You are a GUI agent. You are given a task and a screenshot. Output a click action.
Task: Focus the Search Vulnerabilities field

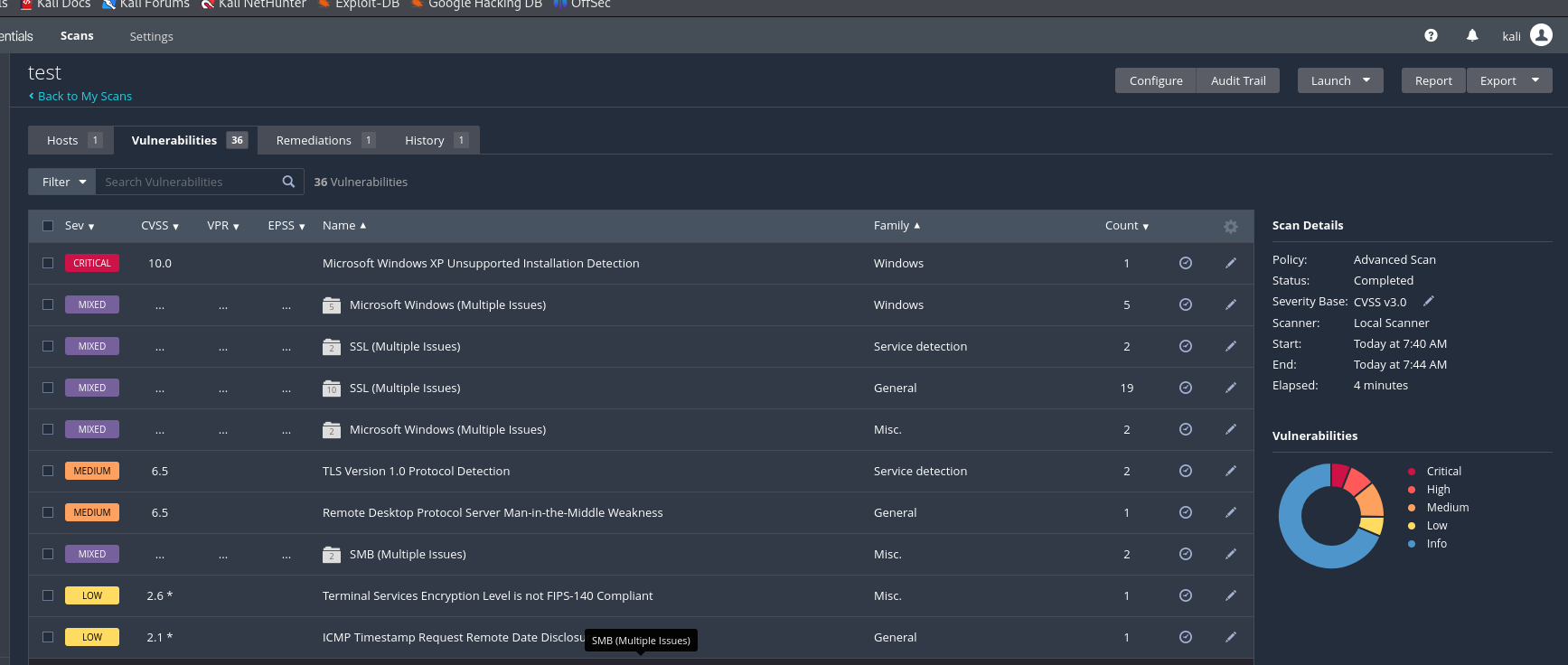click(x=188, y=182)
